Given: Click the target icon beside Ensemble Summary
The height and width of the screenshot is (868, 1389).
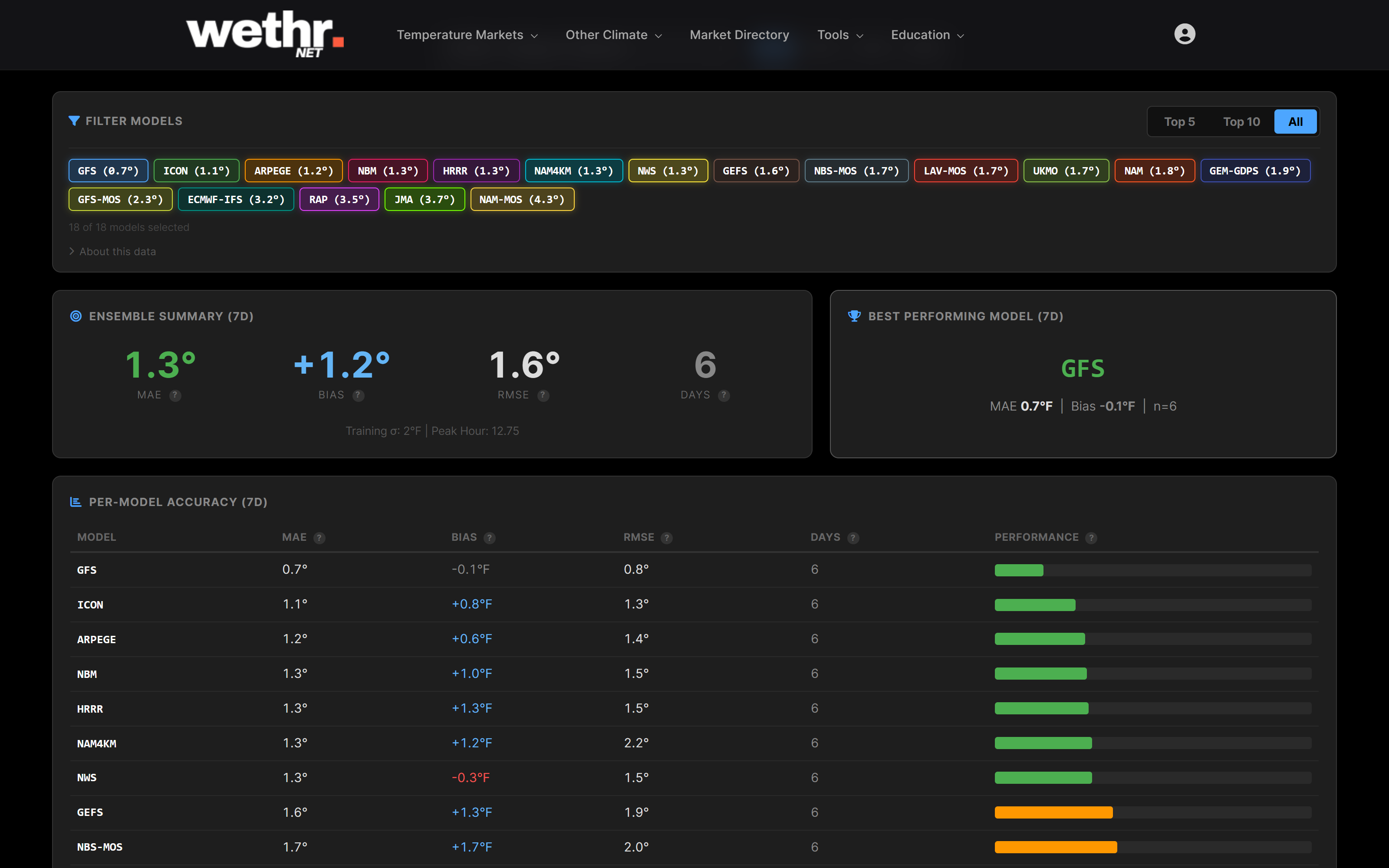Looking at the screenshot, I should coord(76,316).
